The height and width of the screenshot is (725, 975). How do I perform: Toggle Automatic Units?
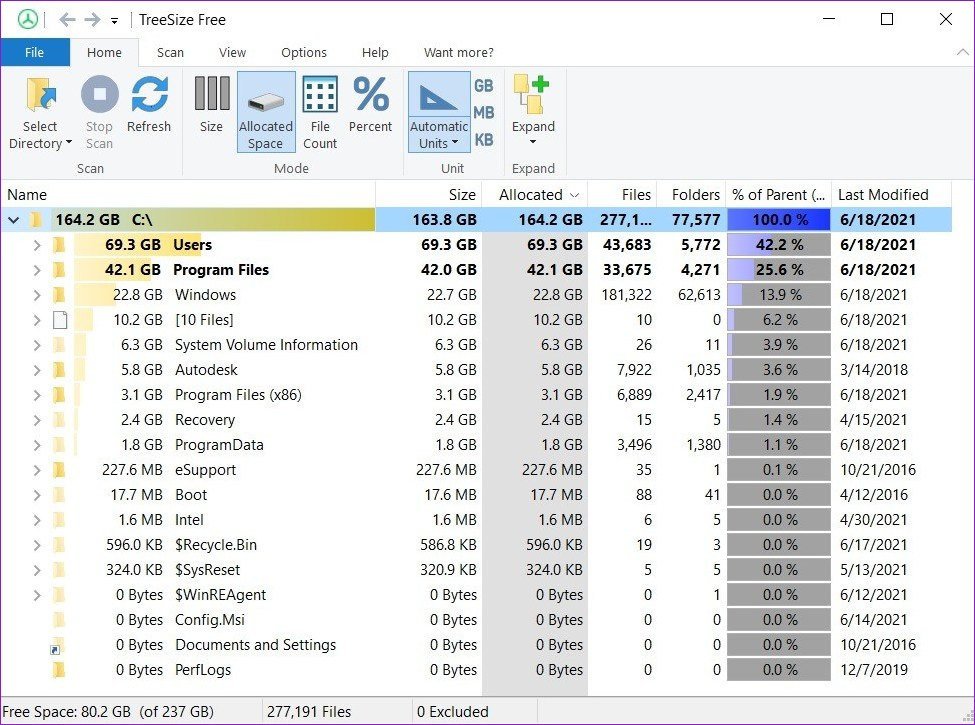[438, 112]
